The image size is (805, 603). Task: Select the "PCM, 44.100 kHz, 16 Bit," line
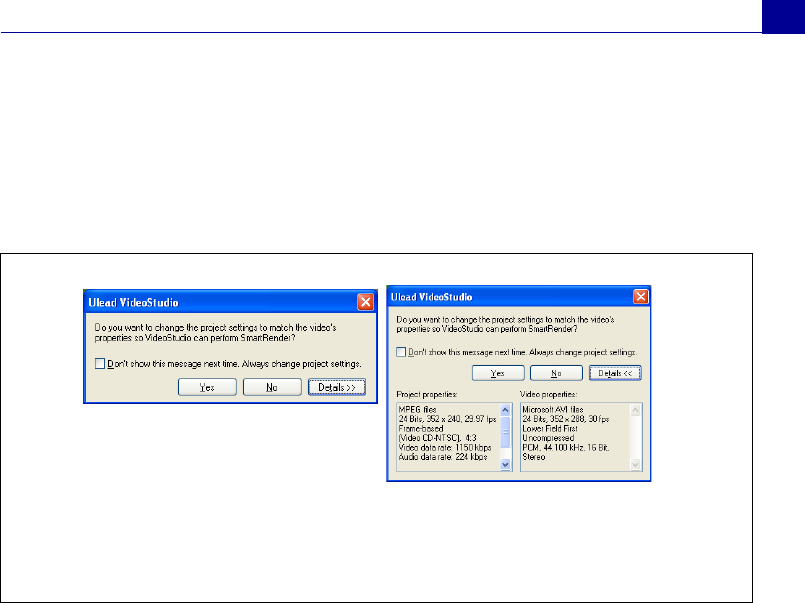pyautogui.click(x=565, y=448)
